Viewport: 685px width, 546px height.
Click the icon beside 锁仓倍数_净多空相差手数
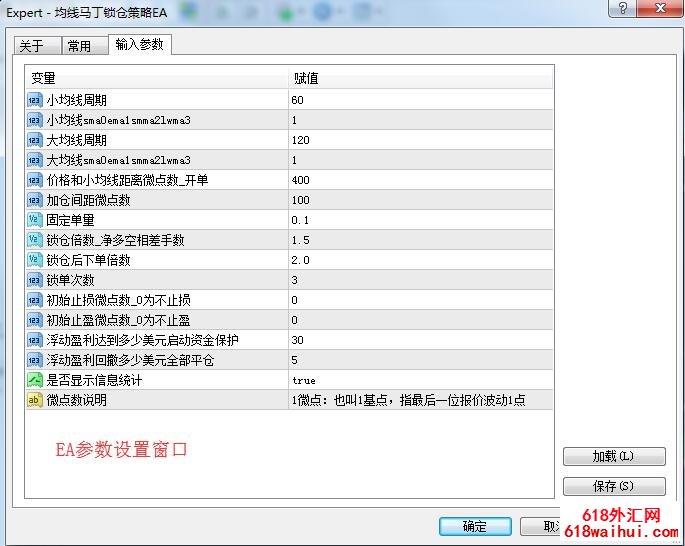35,240
